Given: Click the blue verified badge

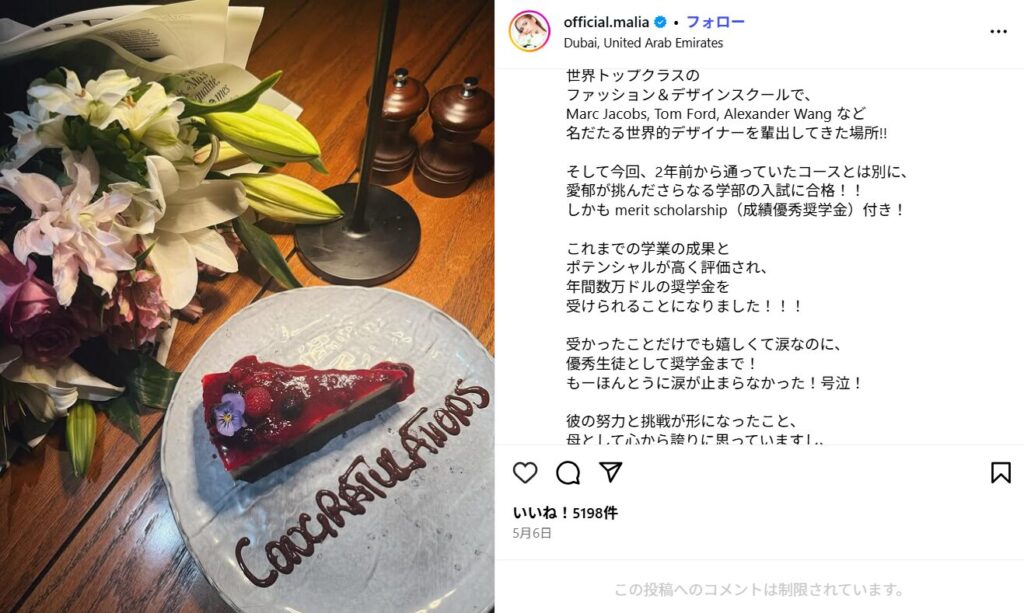Looking at the screenshot, I should pos(660,22).
